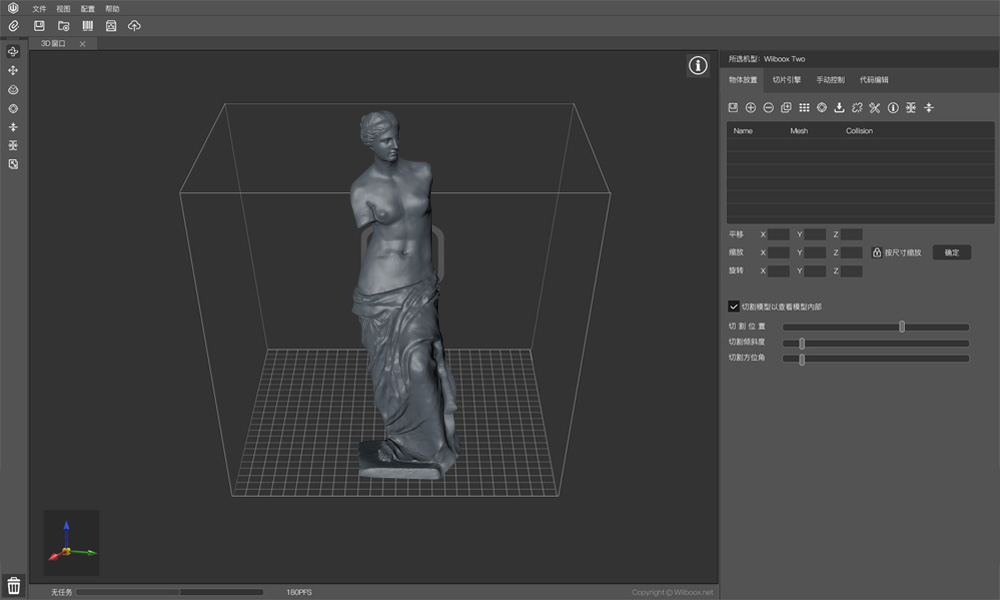Viewport: 1000px width, 600px height.
Task: Switch to the 手动控制 tab
Action: [830, 80]
